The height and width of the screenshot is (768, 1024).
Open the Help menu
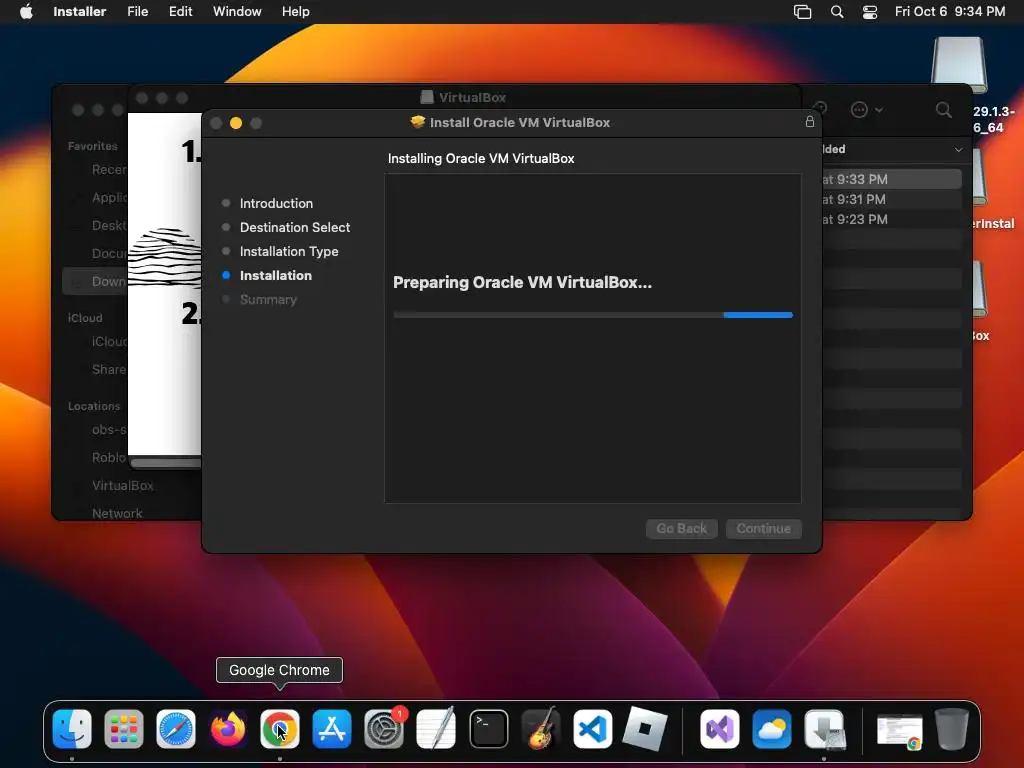pos(296,12)
